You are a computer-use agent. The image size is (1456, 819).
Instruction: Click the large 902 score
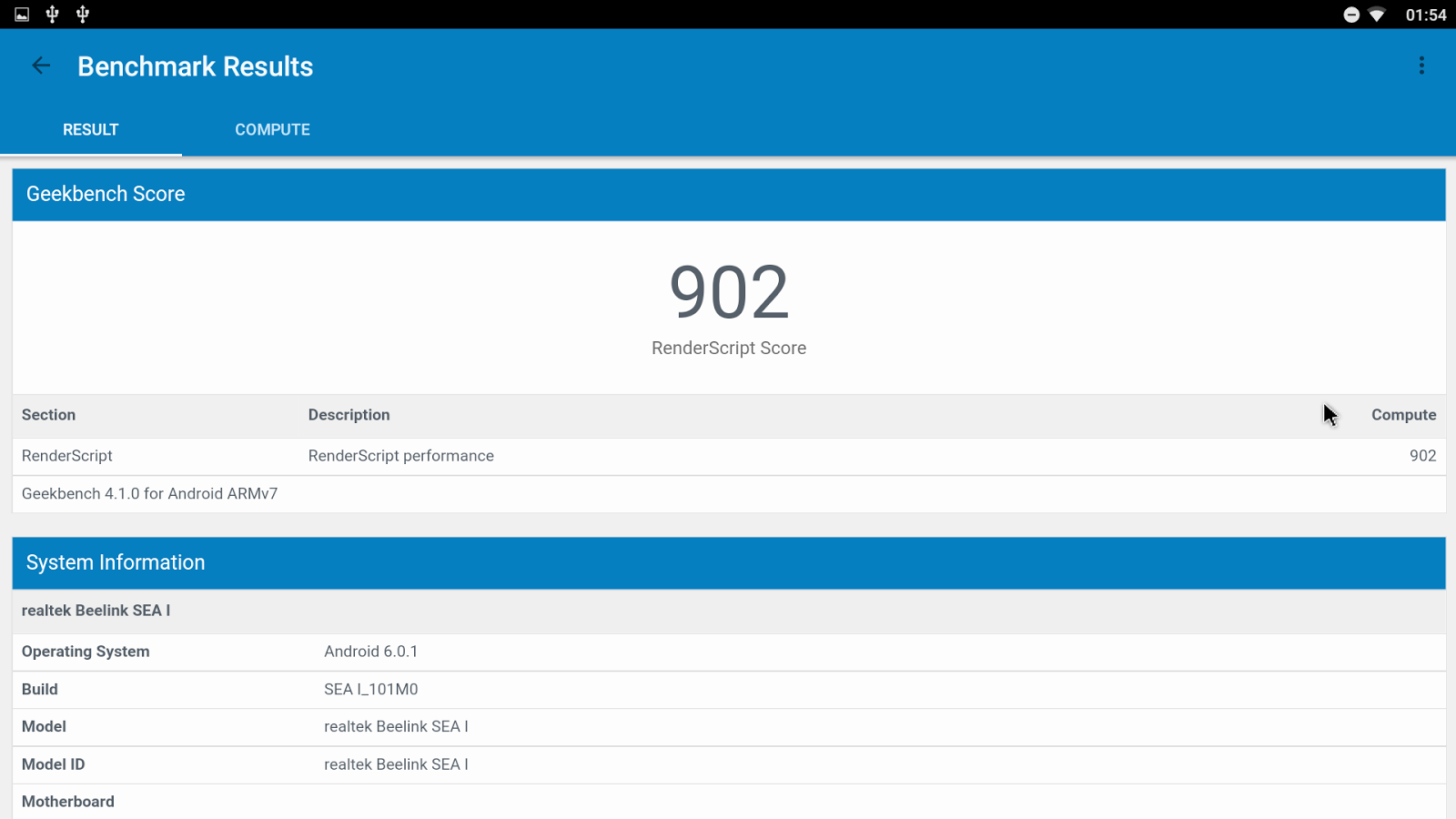(x=729, y=291)
